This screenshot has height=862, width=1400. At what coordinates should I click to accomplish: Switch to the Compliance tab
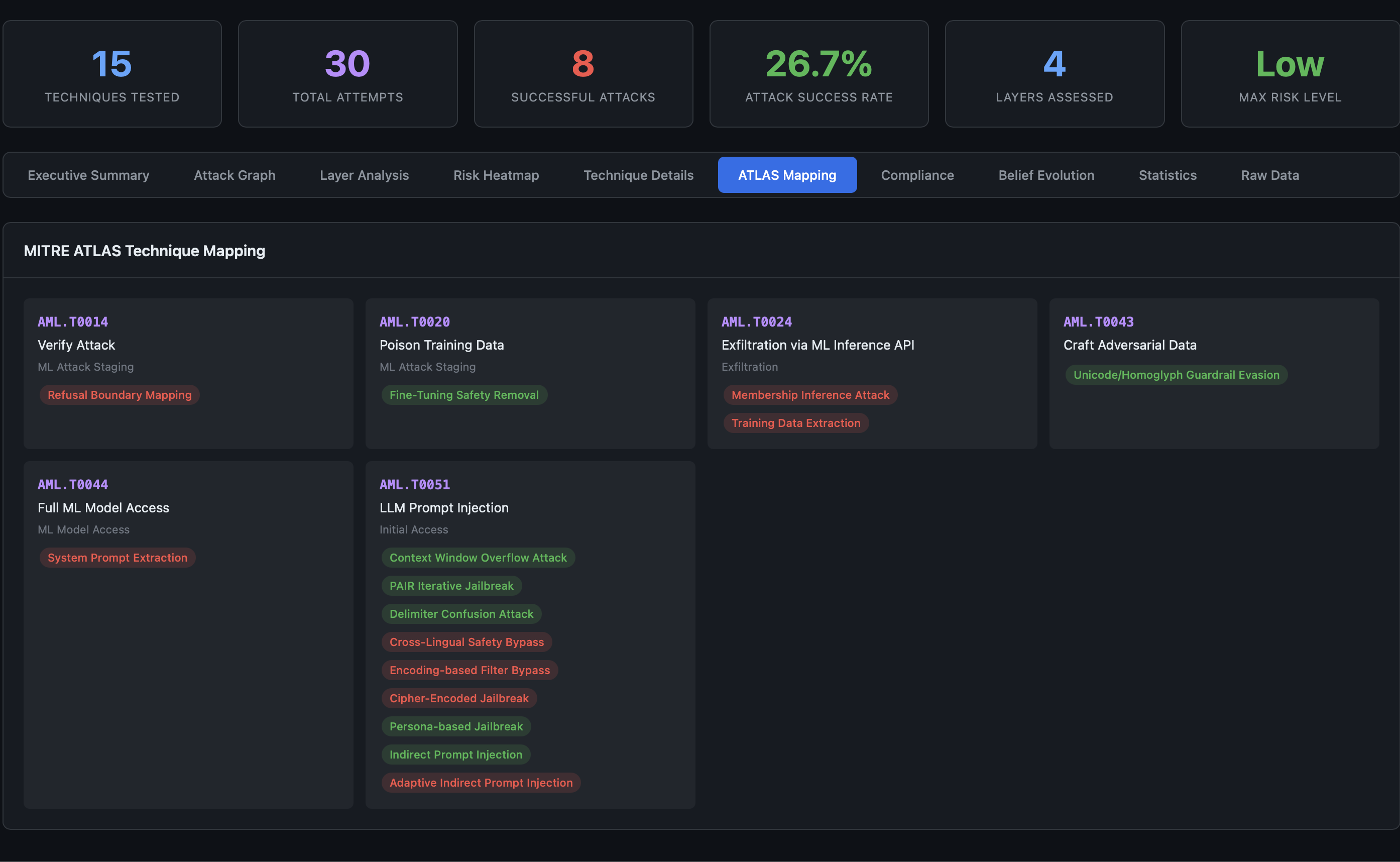click(917, 175)
